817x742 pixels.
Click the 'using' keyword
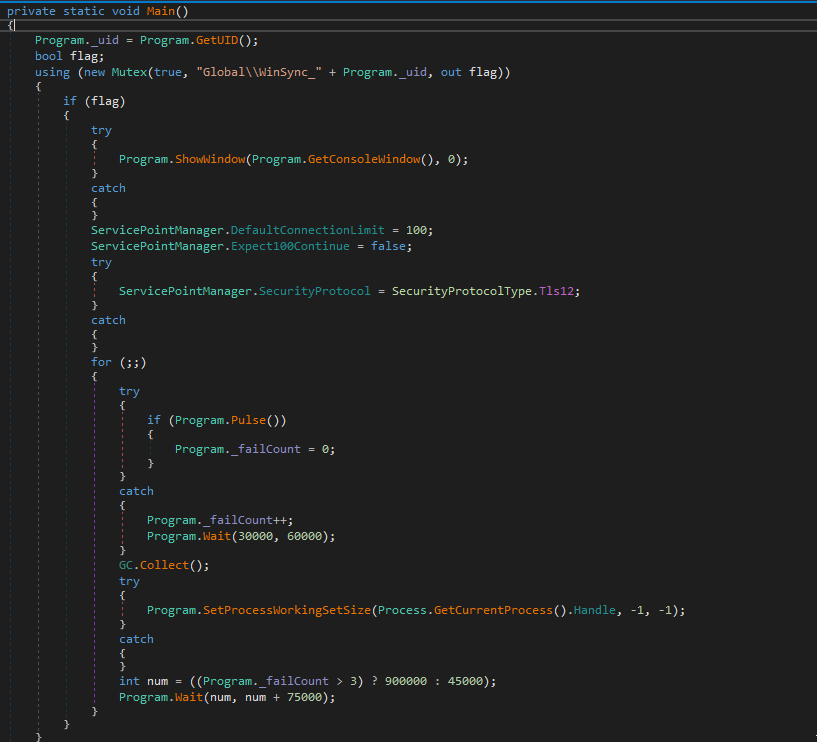(52, 72)
